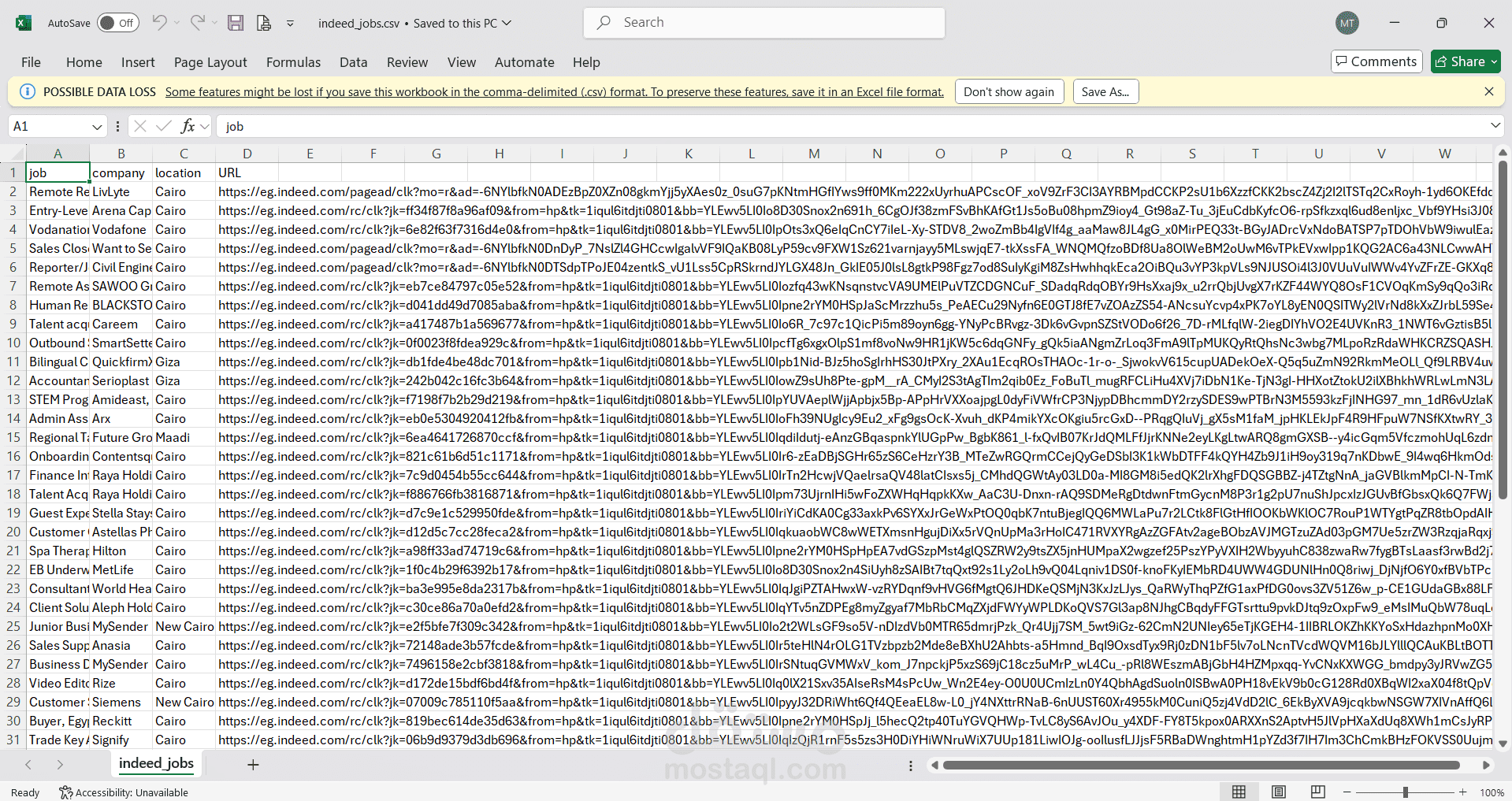Image resolution: width=1512 pixels, height=801 pixels.
Task: Click the Save floppy disk icon
Action: [x=236, y=23]
